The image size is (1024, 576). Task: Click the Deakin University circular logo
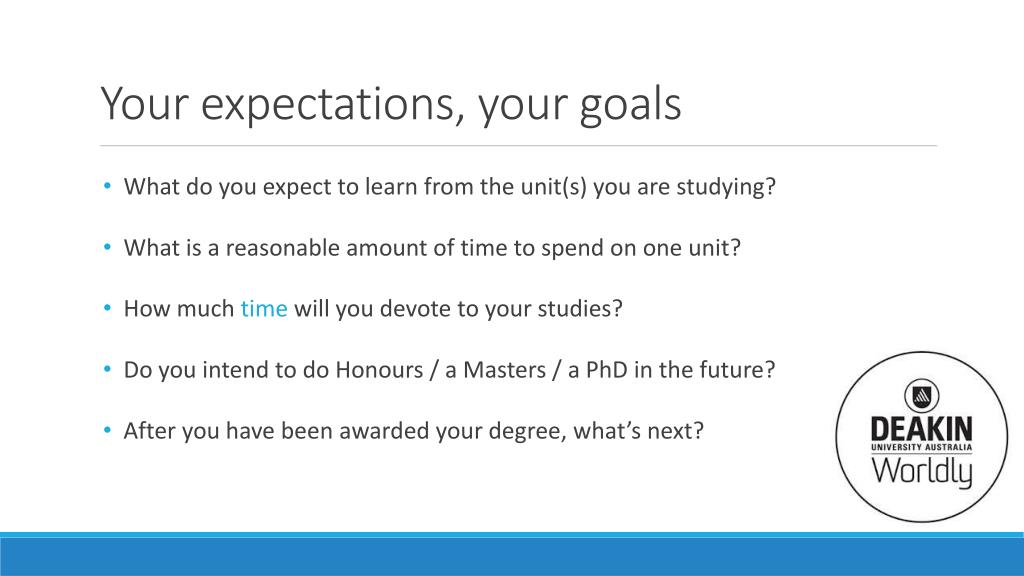pos(921,437)
